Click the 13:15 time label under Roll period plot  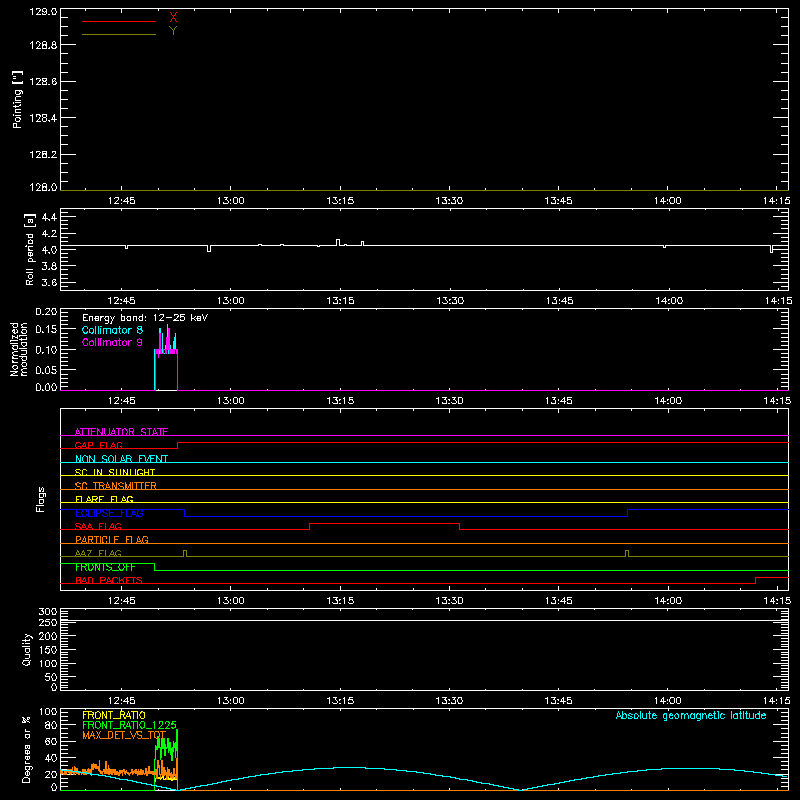[x=340, y=301]
